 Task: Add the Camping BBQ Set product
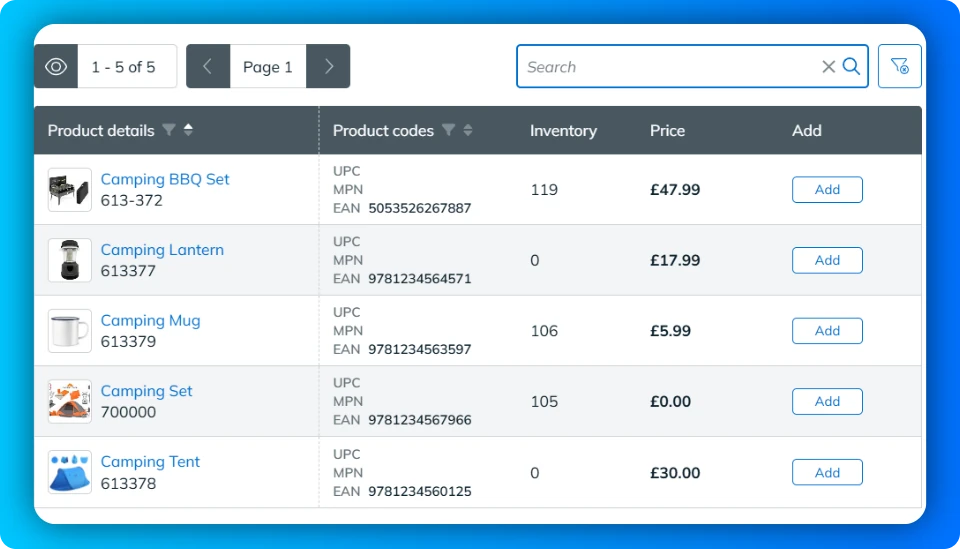pos(827,190)
